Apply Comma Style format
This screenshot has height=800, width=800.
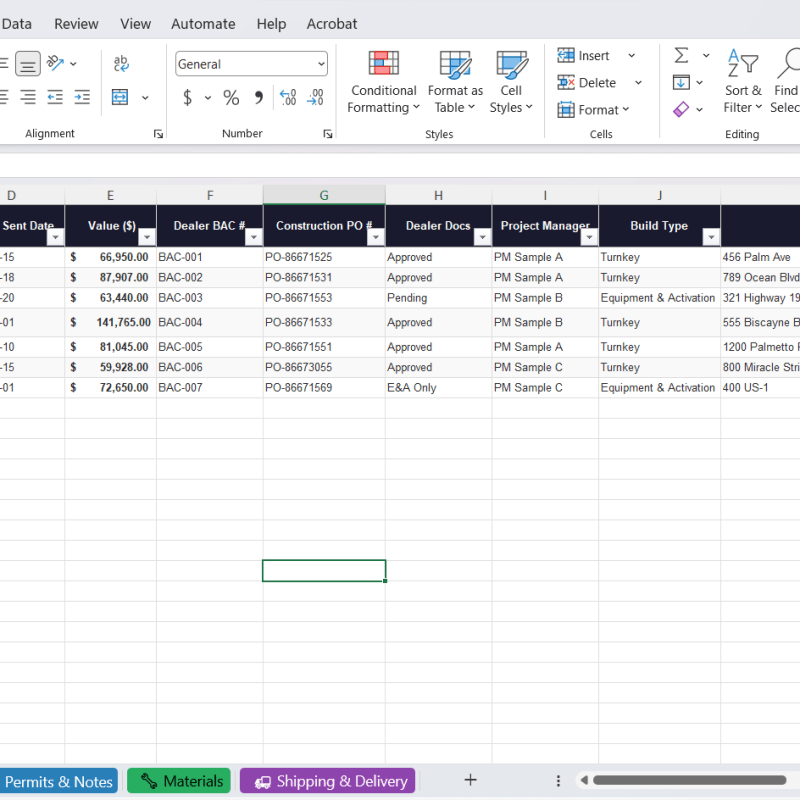(x=259, y=97)
